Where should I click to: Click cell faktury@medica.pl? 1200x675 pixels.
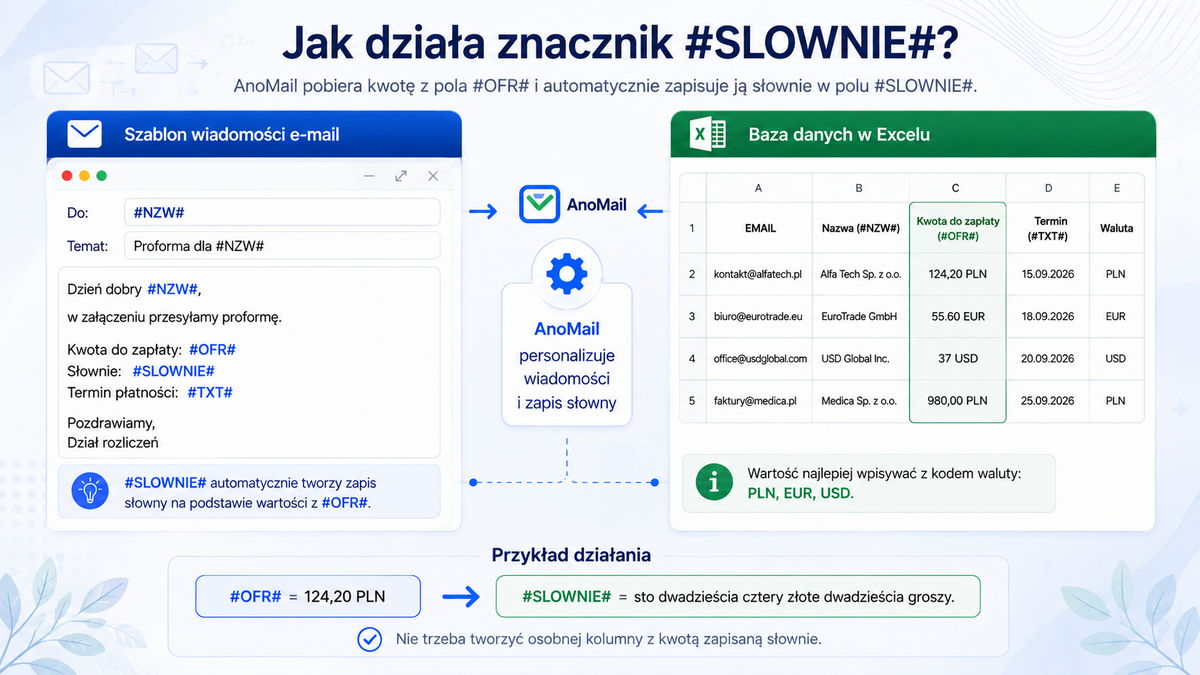(x=759, y=401)
